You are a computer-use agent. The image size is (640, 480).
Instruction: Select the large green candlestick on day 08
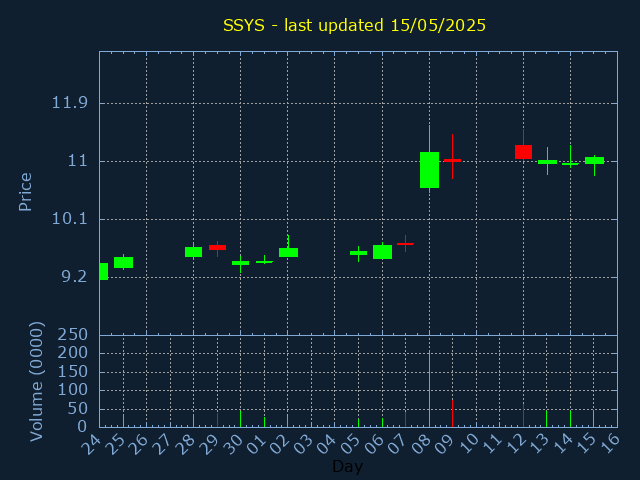pos(429,170)
